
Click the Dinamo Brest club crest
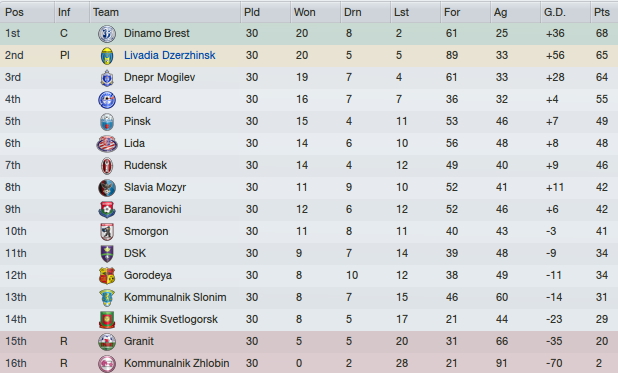(107, 34)
